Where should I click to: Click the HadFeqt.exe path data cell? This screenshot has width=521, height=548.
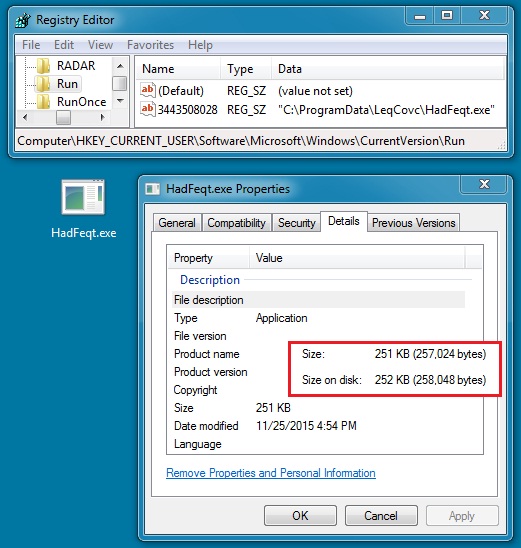(x=386, y=110)
